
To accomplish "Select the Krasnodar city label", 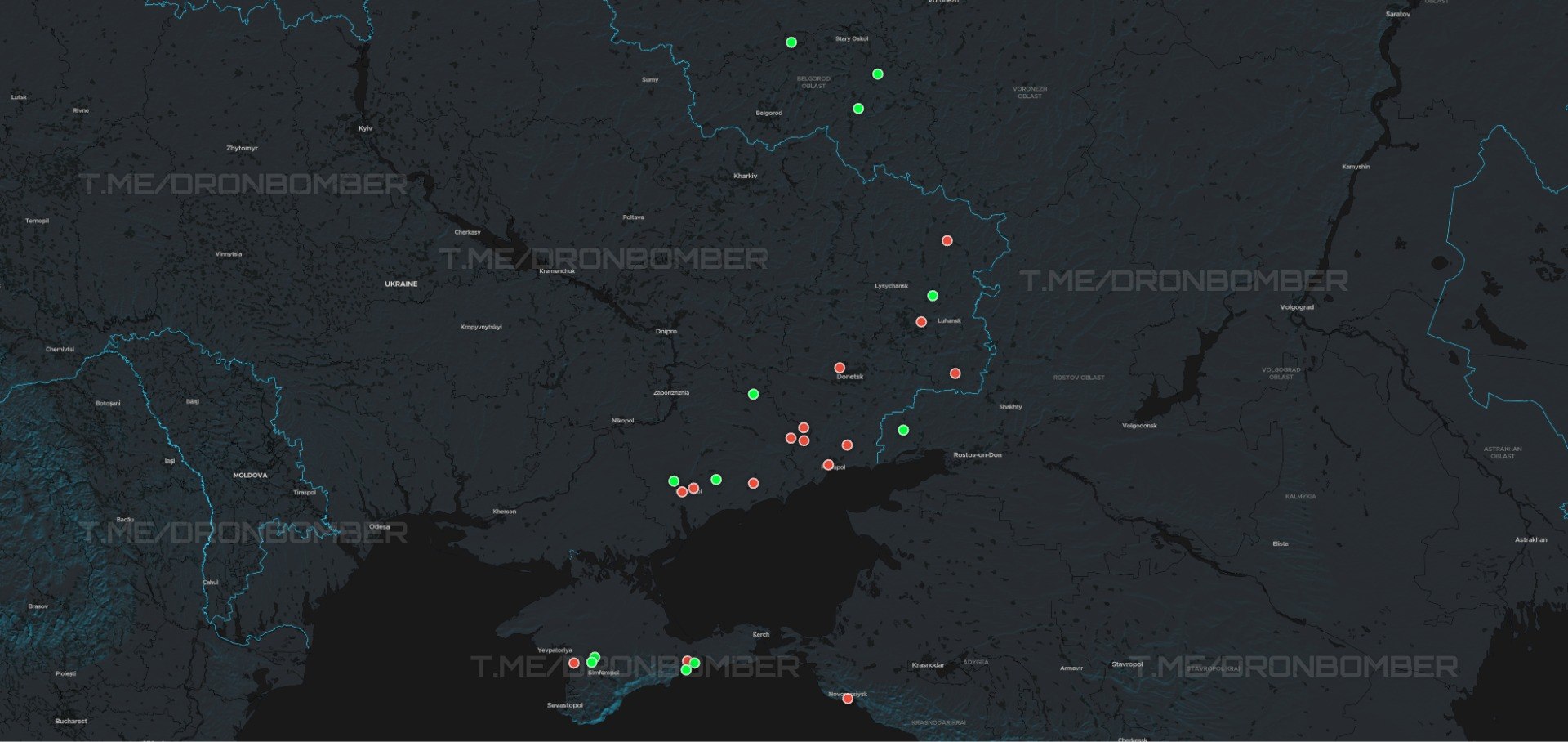I will coord(929,664).
